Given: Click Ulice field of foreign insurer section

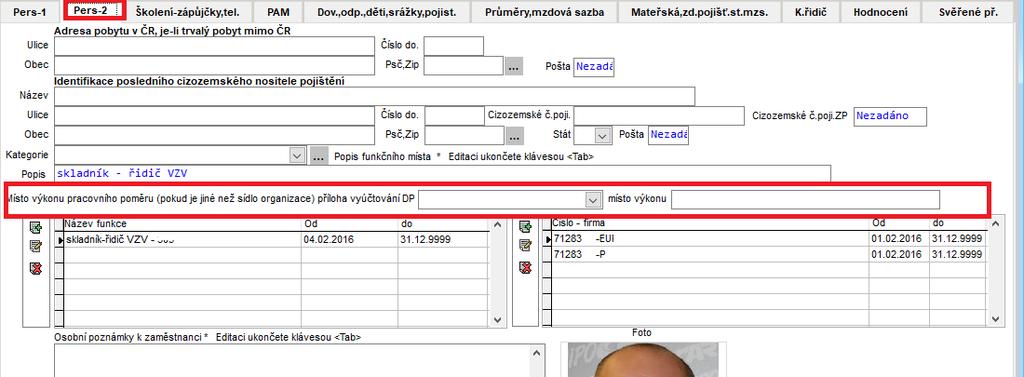Looking at the screenshot, I should (214, 116).
